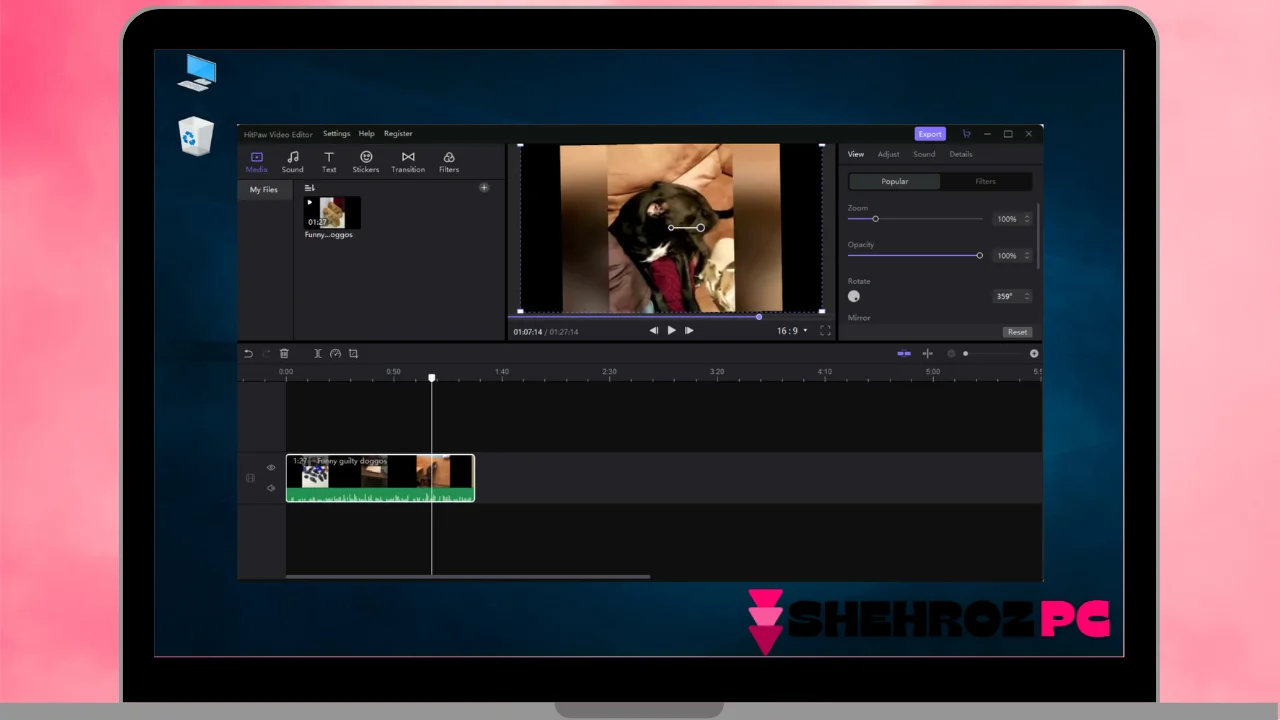Set the Opacity slider handle
1280x720 pixels.
pyautogui.click(x=979, y=256)
